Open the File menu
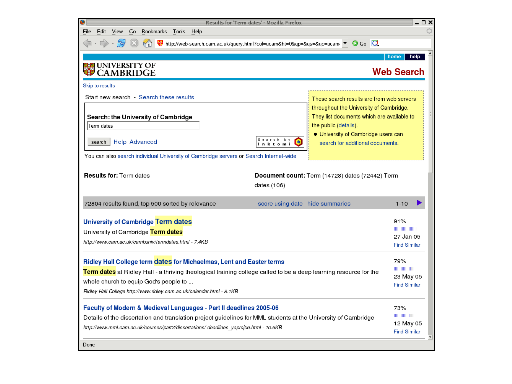Image resolution: width=512 pixels, height=384 pixels. coord(87,31)
